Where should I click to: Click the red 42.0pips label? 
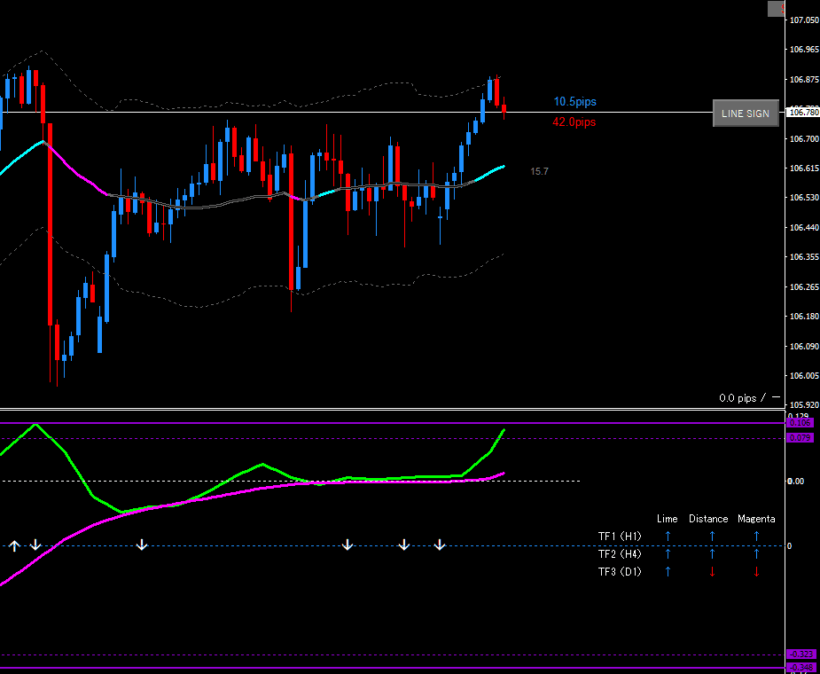coord(574,122)
